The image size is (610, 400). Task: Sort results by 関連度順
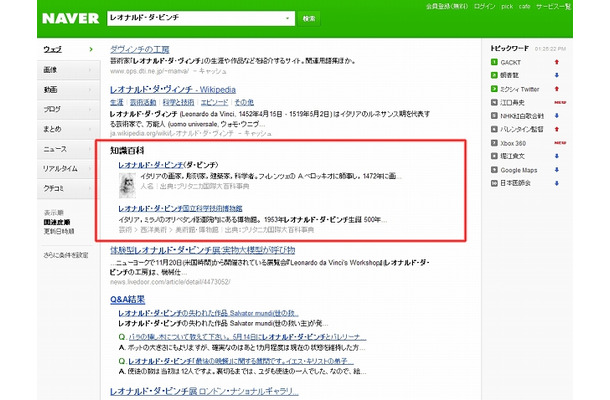click(57, 222)
